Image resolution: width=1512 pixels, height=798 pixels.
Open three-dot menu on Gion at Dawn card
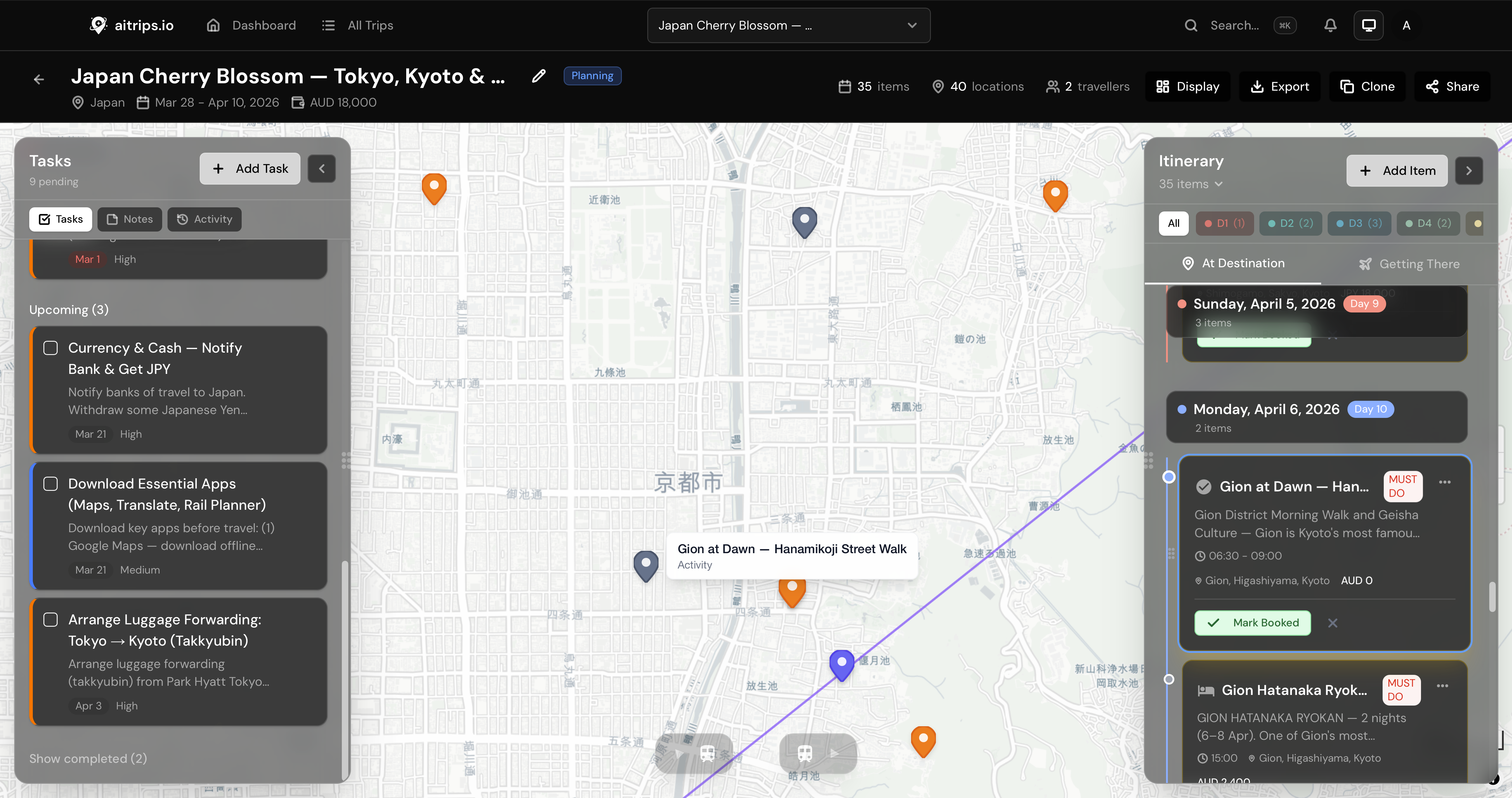[x=1445, y=482]
